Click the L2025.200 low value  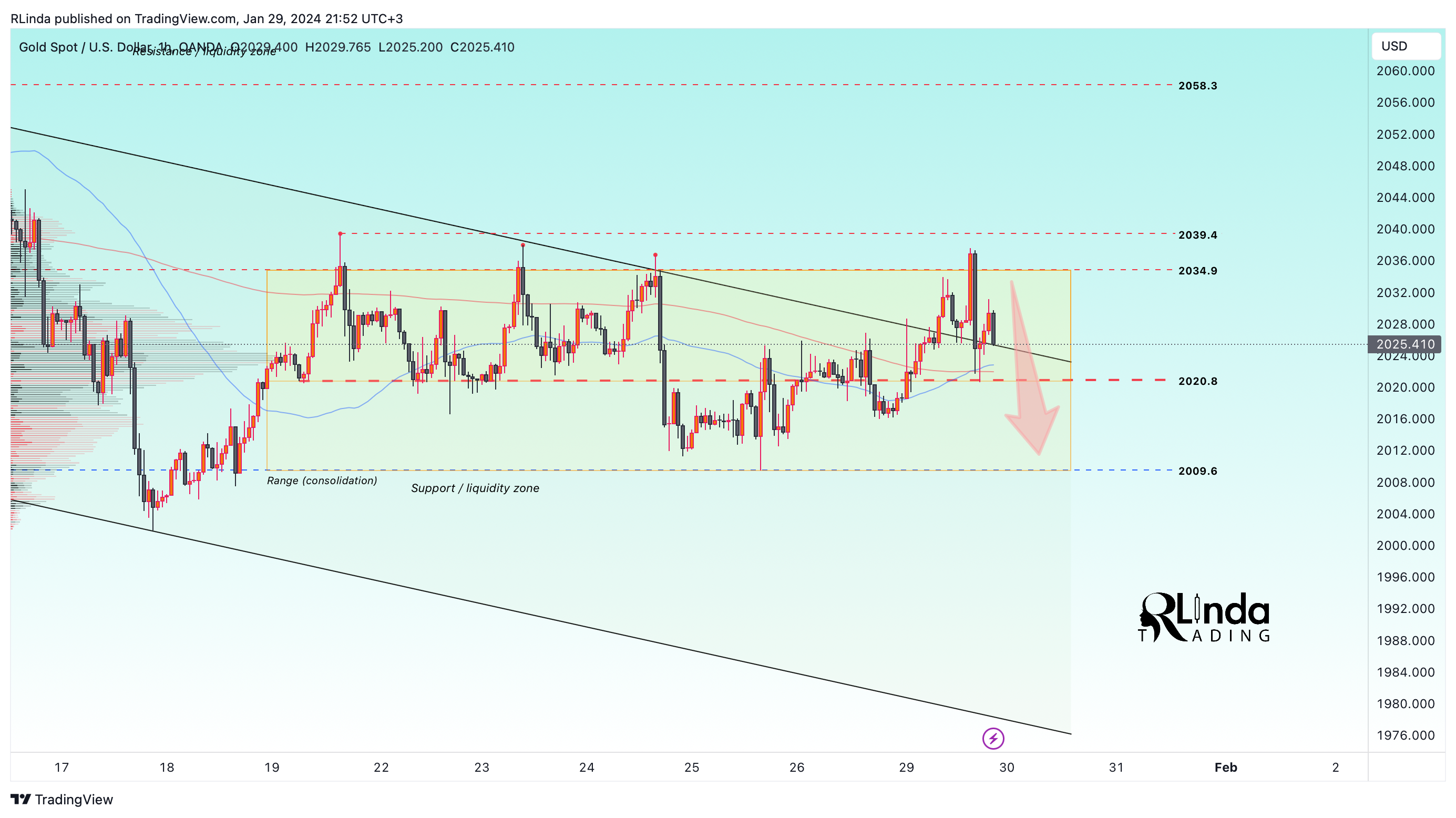click(x=411, y=47)
